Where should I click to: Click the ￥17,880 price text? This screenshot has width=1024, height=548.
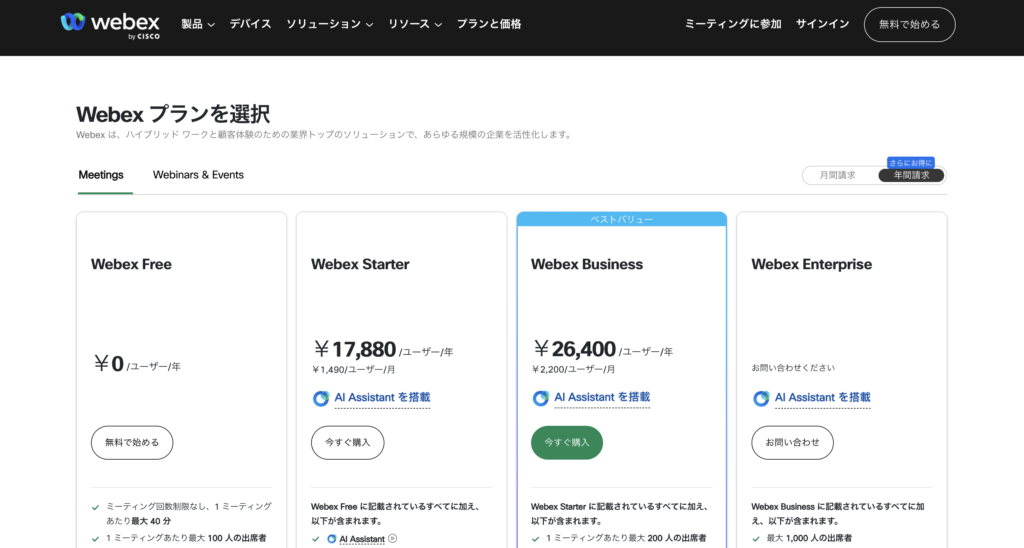pyautogui.click(x=355, y=349)
